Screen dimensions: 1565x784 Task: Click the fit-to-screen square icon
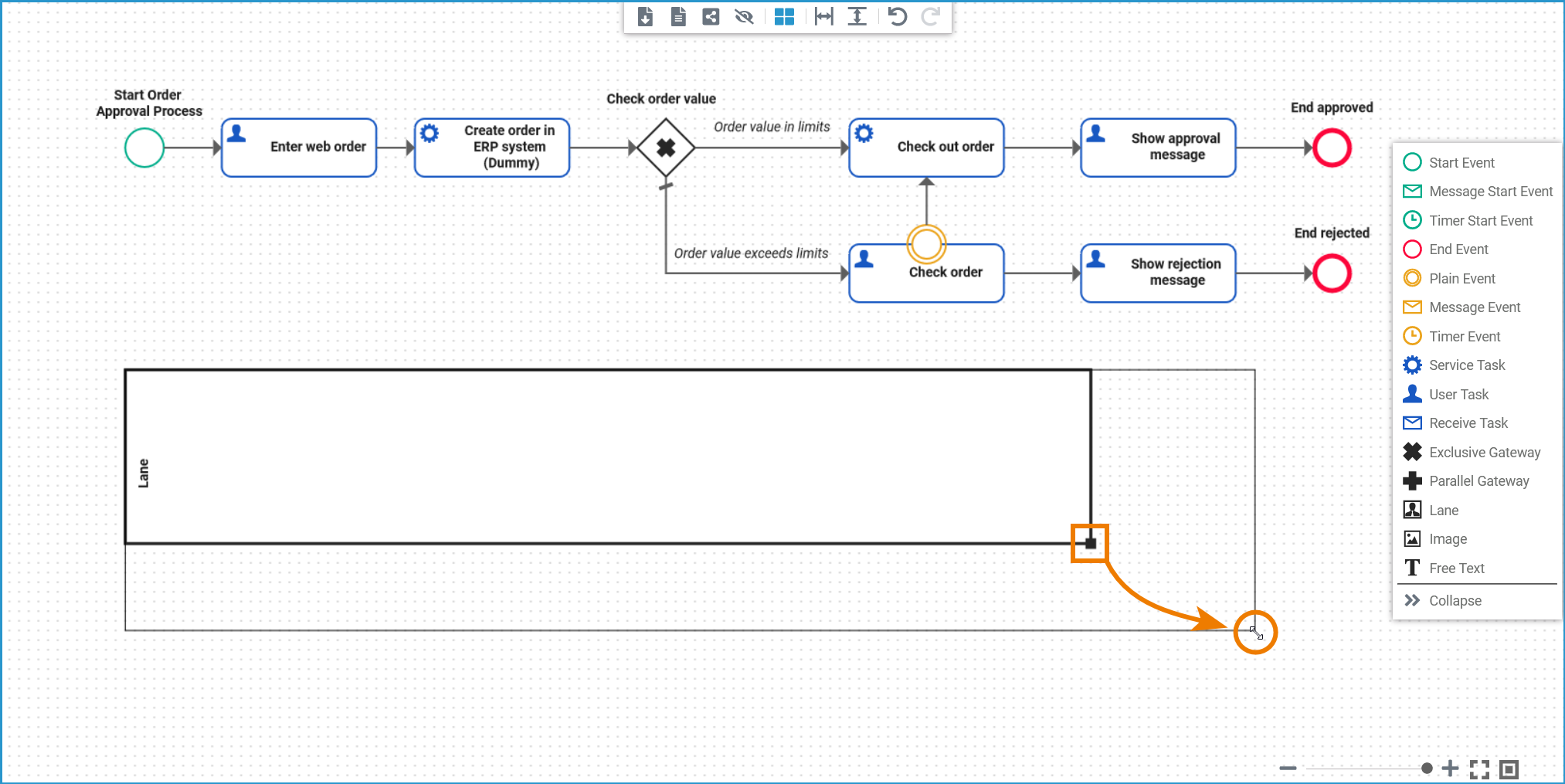1509,769
